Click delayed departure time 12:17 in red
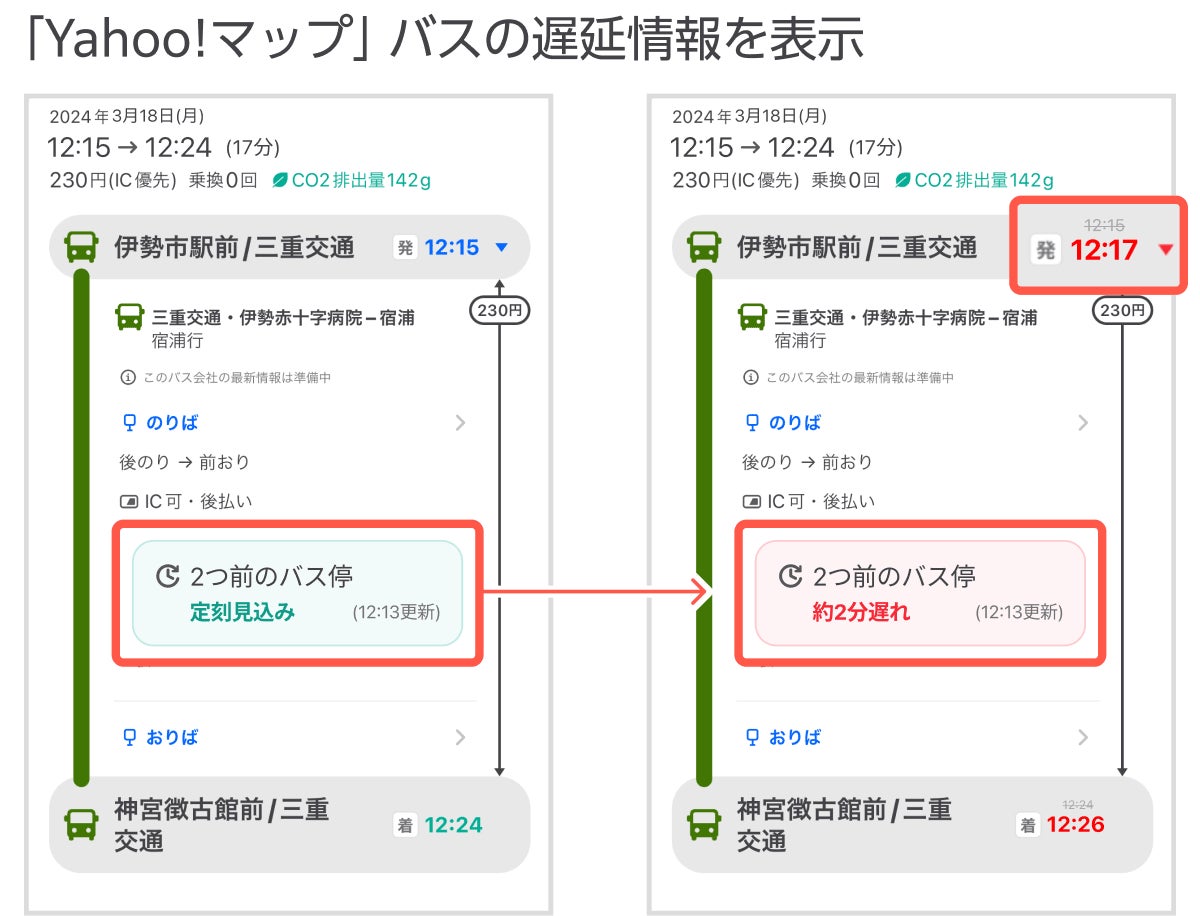This screenshot has height=916, width=1200. [x=1104, y=251]
